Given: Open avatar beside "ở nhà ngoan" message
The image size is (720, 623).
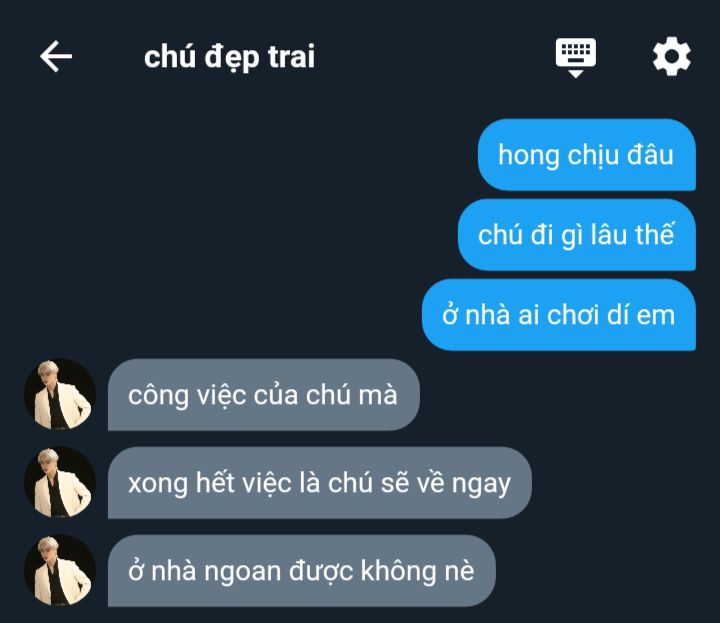Looking at the screenshot, I should [60, 571].
